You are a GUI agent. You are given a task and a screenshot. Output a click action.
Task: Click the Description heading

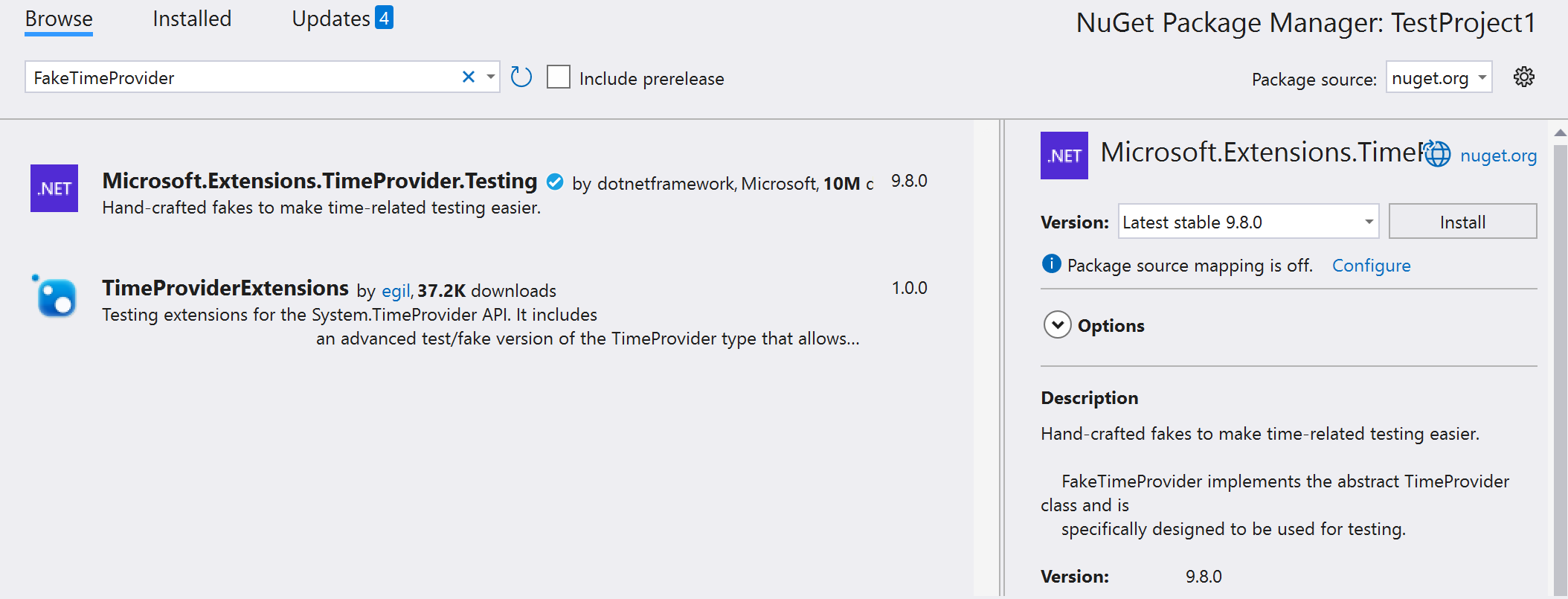tap(1090, 398)
